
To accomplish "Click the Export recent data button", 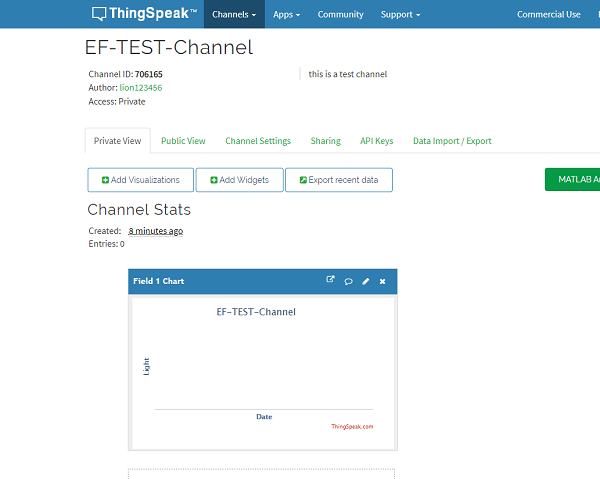I will [x=339, y=180].
